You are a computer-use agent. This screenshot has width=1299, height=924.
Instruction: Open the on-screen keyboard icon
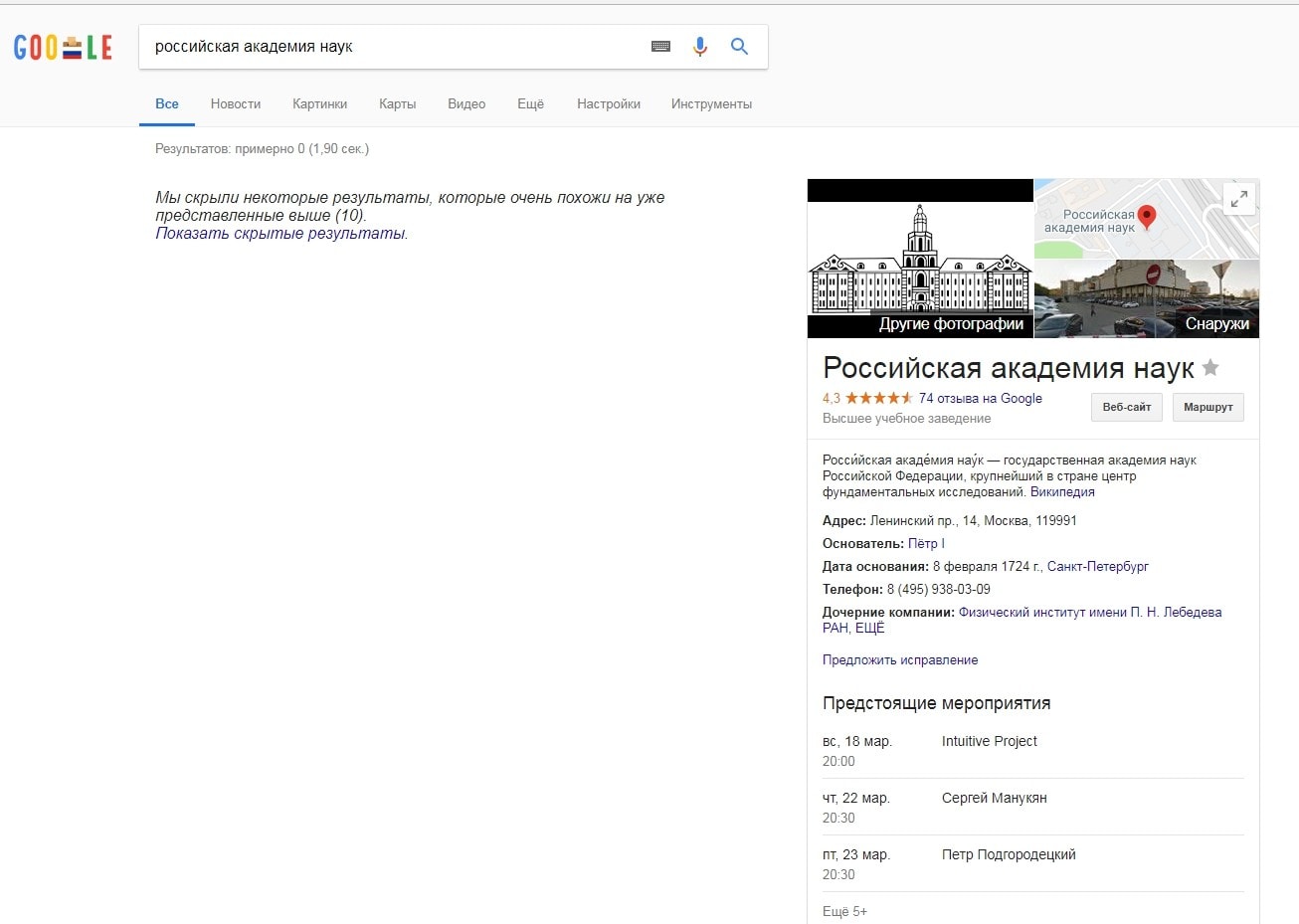pos(660,47)
